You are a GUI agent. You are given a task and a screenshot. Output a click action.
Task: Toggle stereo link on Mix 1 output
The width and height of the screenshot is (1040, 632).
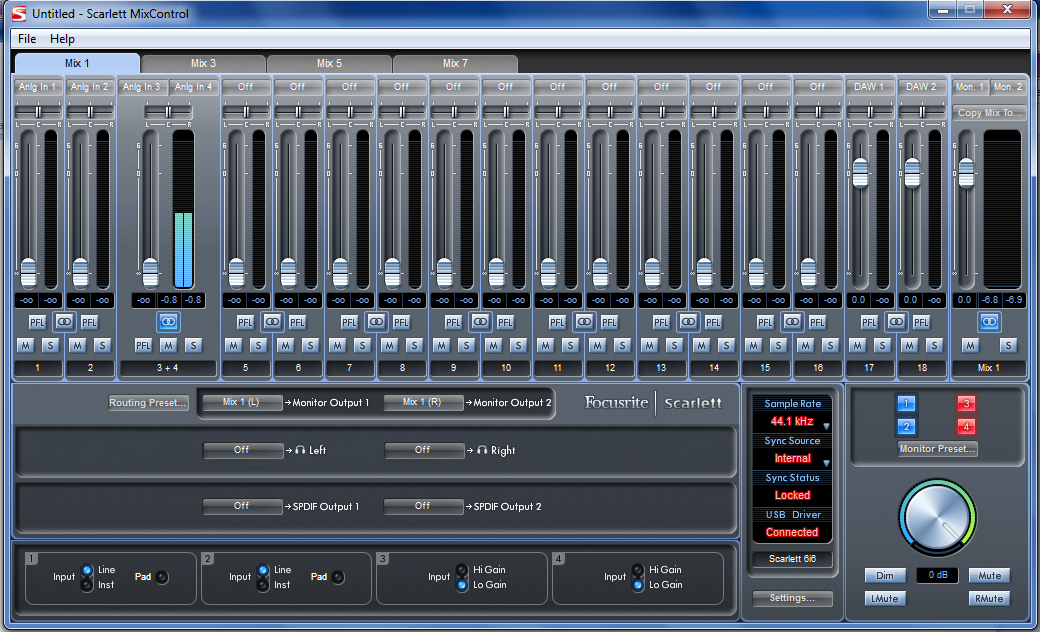pos(989,322)
